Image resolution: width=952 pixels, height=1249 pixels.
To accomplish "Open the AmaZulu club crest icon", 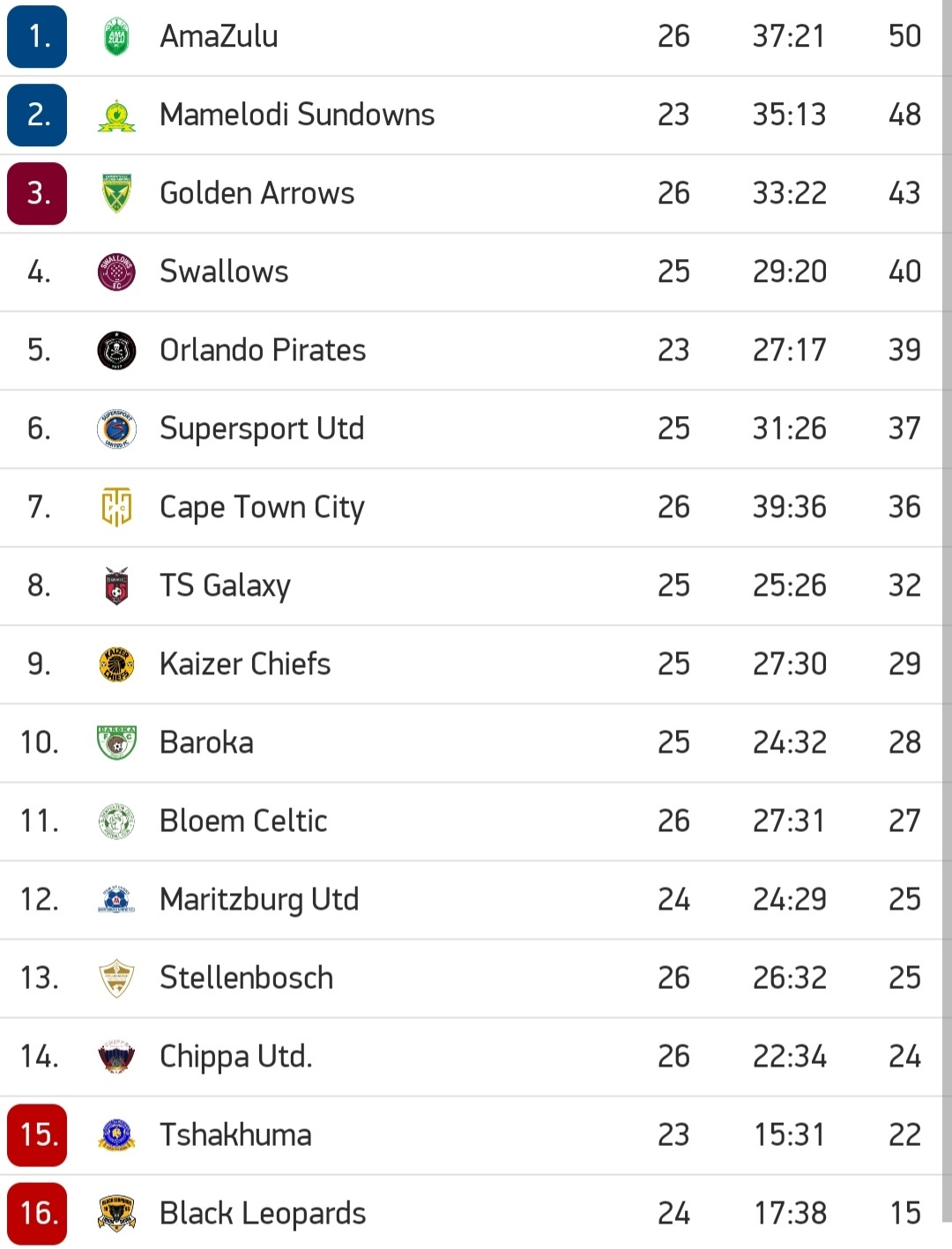I will click(x=116, y=37).
